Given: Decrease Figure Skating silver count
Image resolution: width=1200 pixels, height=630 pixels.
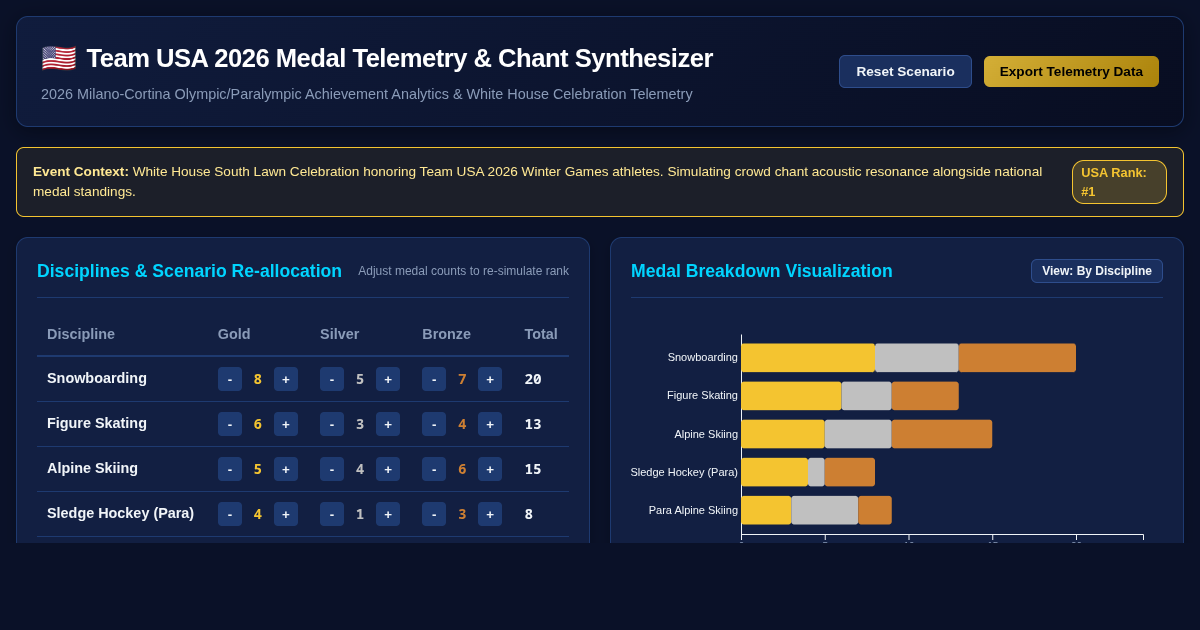Looking at the screenshot, I should tap(332, 424).
